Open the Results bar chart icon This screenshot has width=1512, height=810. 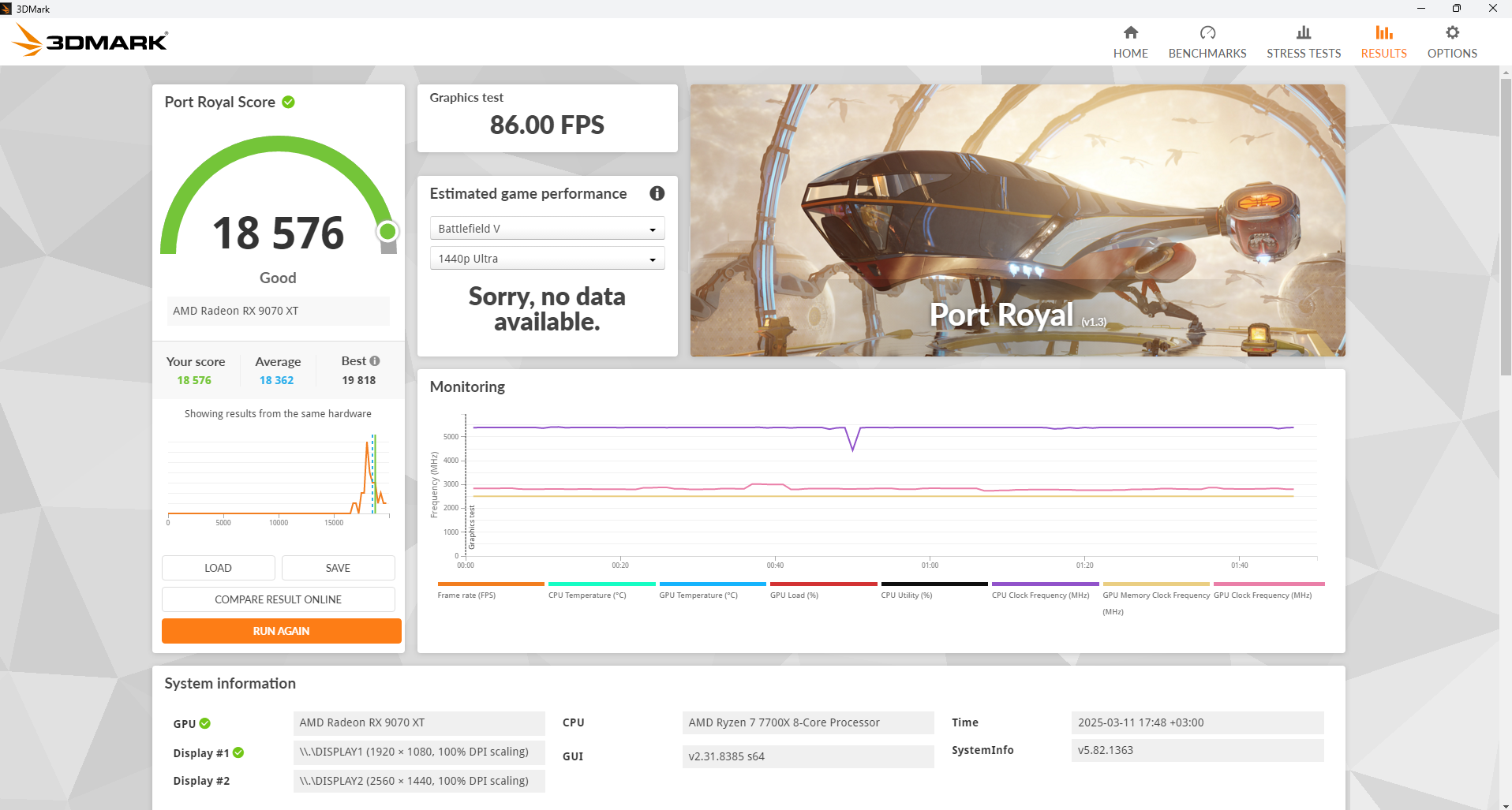point(1383,32)
